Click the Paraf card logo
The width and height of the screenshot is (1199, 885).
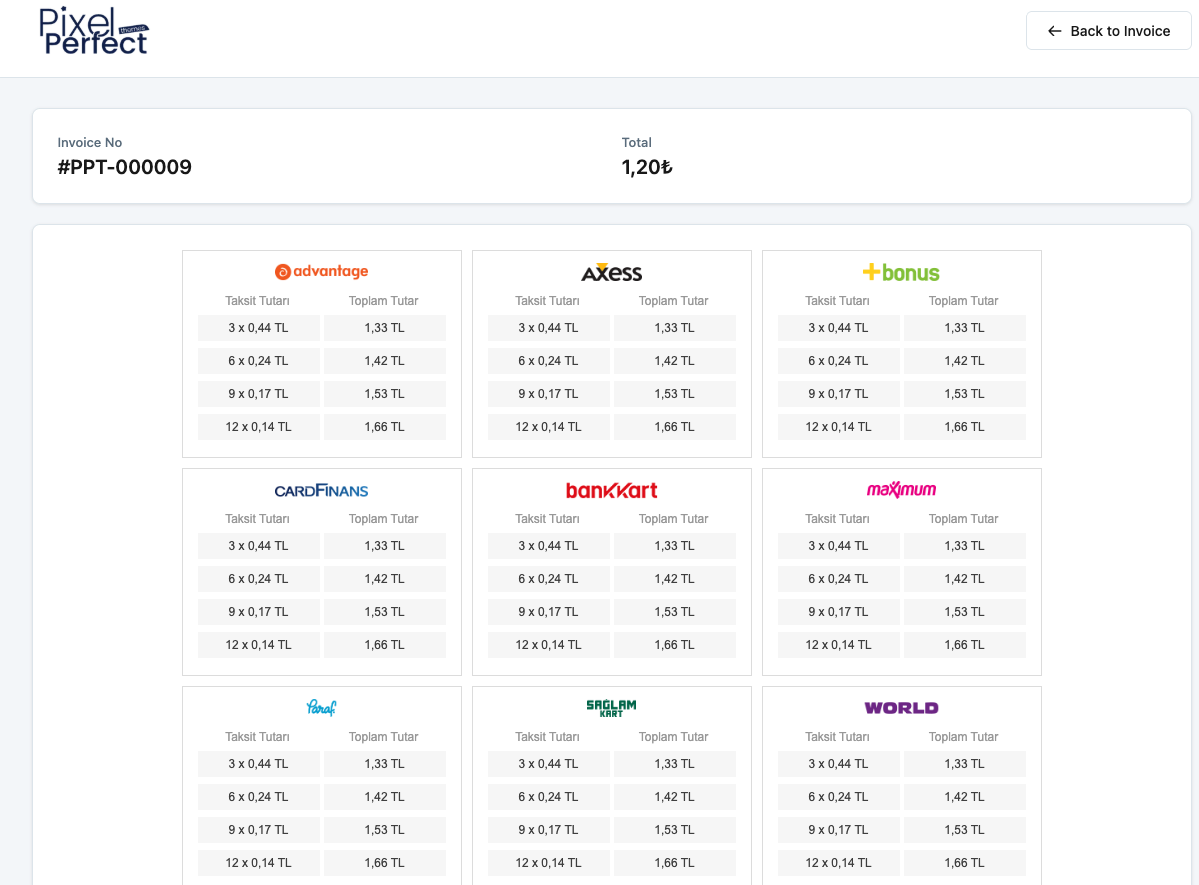pos(321,708)
